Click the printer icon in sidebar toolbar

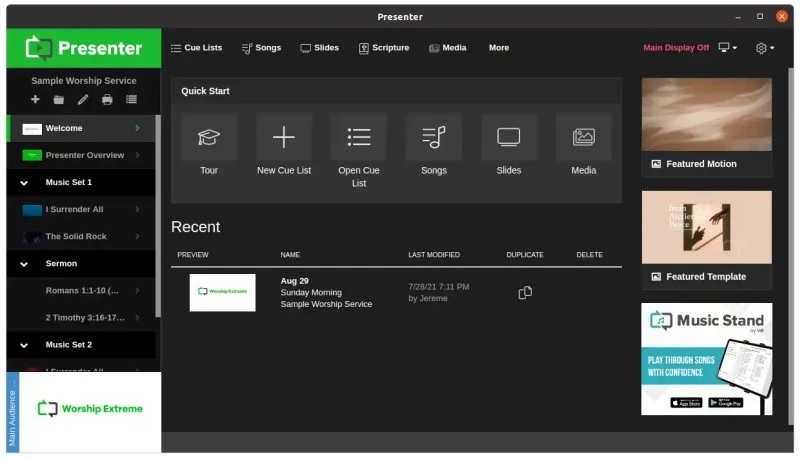click(x=107, y=100)
